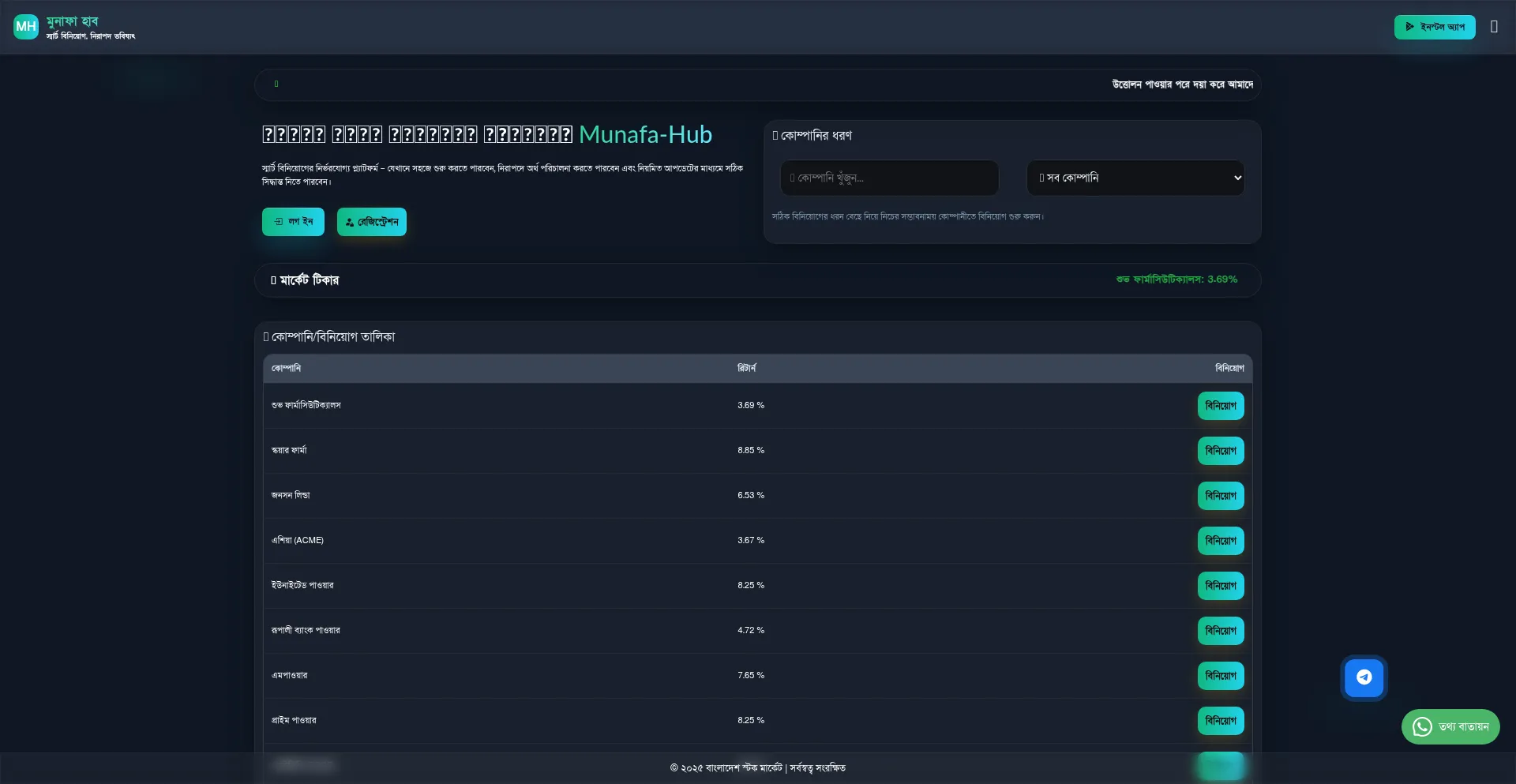Screen dimensions: 1516x784
Task: Click the floating Telegram icon button
Action: tap(1364, 677)
